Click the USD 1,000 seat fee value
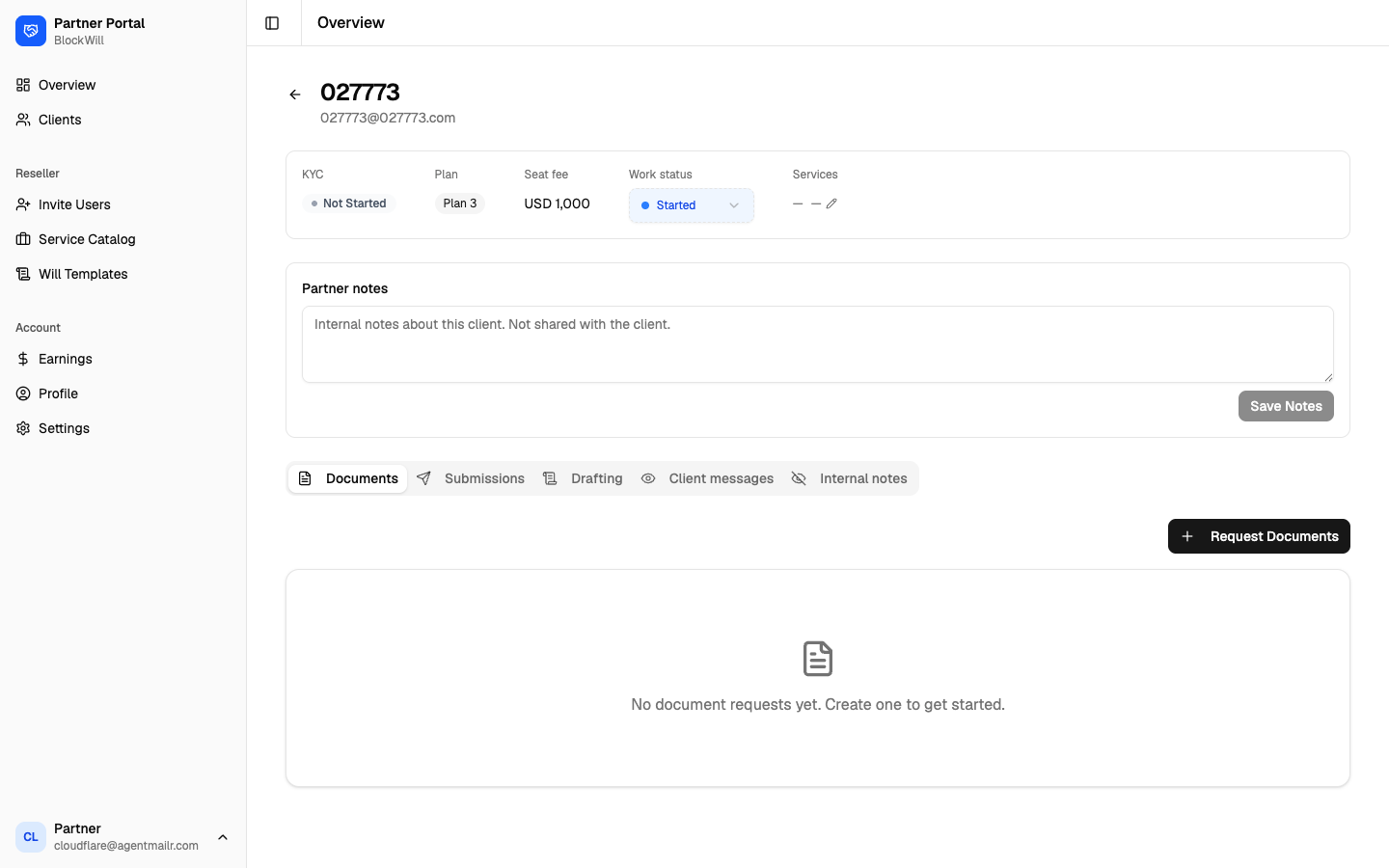The height and width of the screenshot is (868, 1389). coord(557,203)
